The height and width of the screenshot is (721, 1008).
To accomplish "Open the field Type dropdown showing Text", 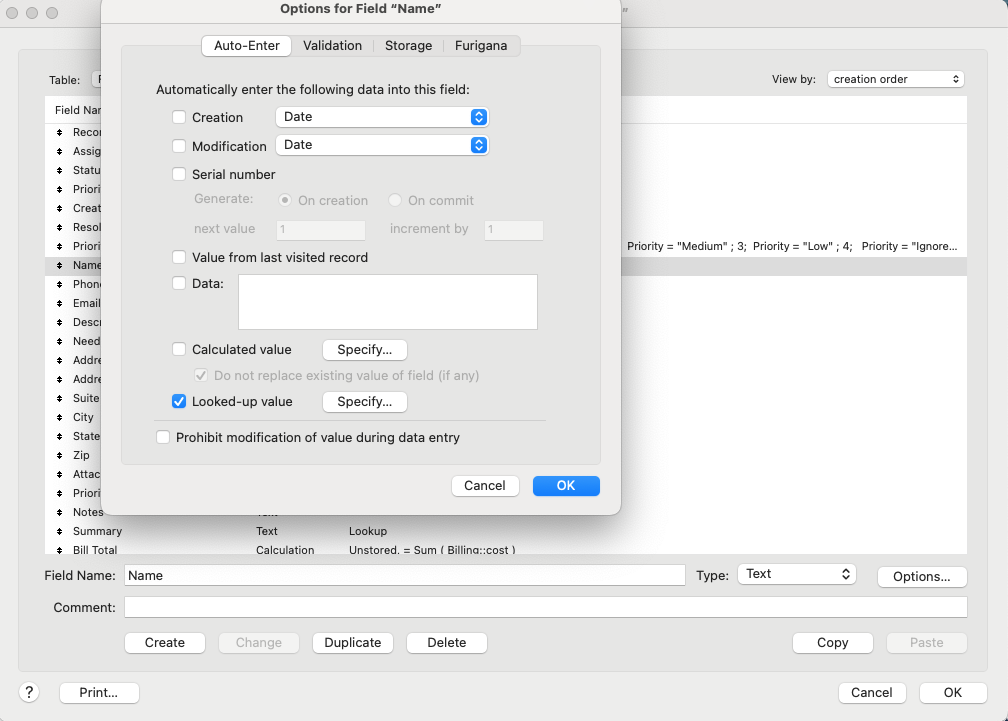I will coord(796,573).
